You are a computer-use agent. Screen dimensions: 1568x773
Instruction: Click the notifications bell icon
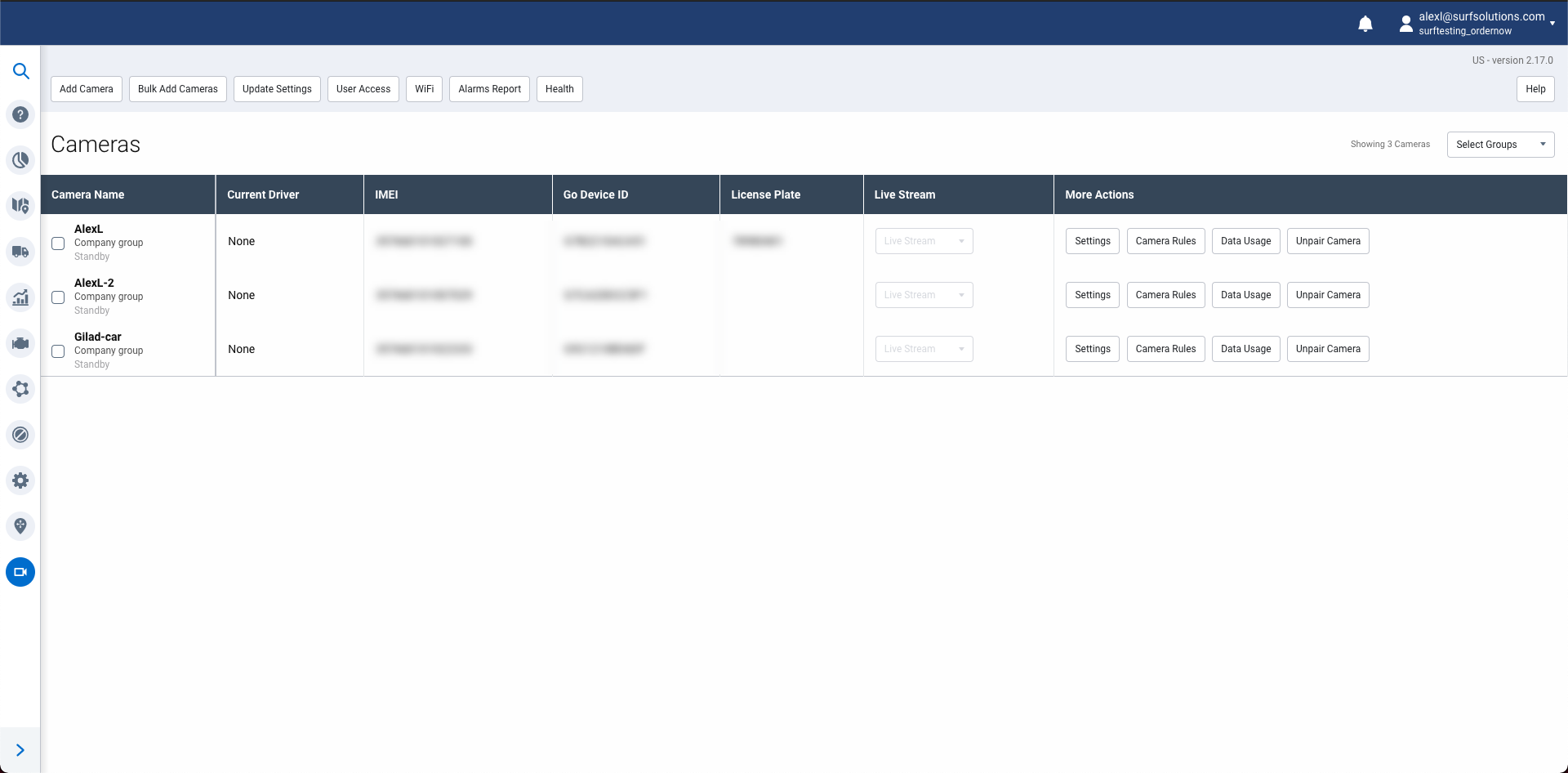1365,24
